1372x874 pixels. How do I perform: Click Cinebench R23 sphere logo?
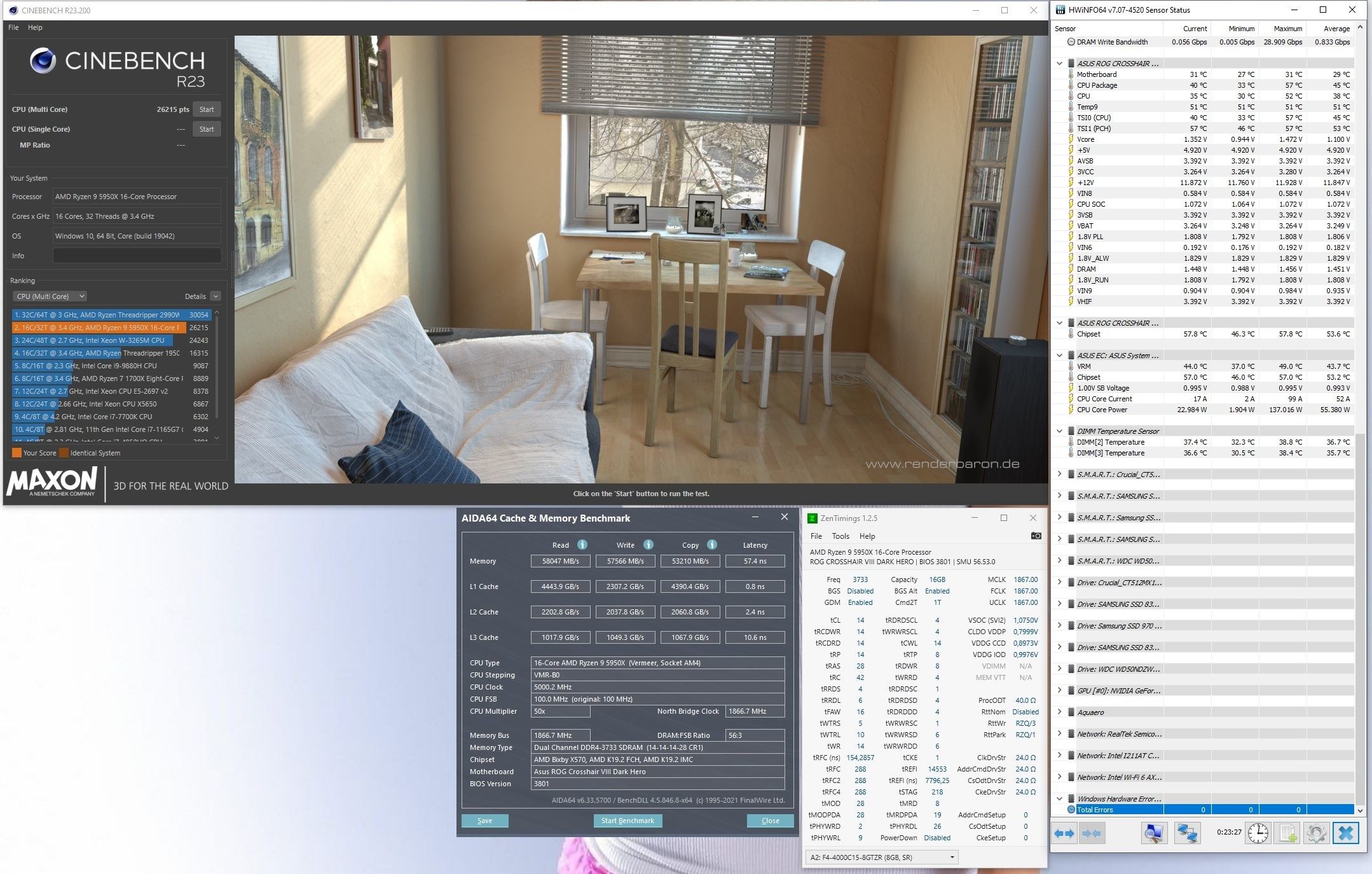pyautogui.click(x=43, y=61)
